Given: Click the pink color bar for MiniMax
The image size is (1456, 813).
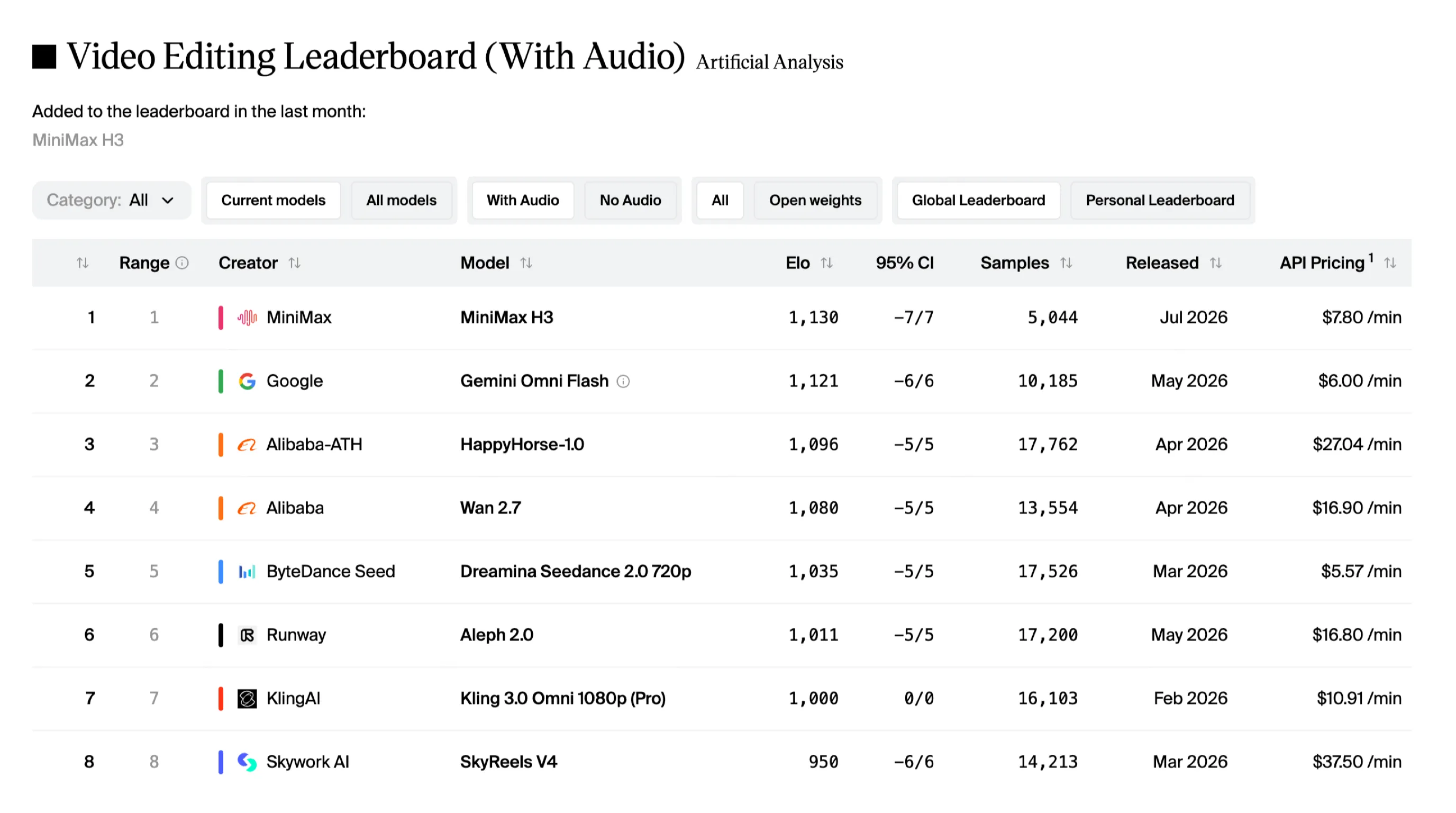Looking at the screenshot, I should [221, 318].
